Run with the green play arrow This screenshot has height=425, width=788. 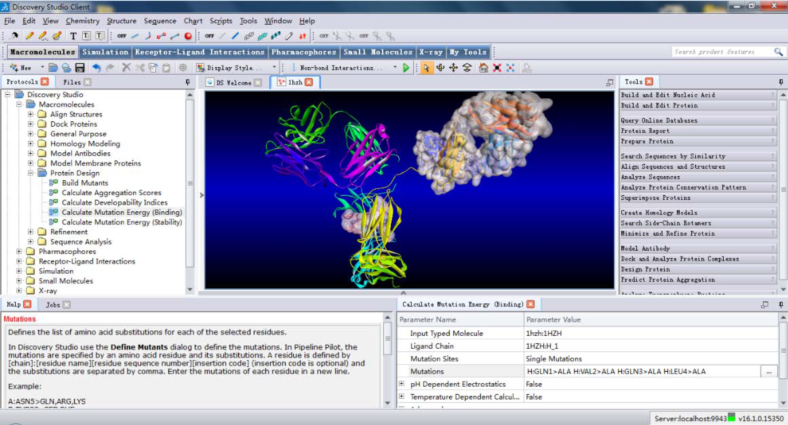[406, 67]
